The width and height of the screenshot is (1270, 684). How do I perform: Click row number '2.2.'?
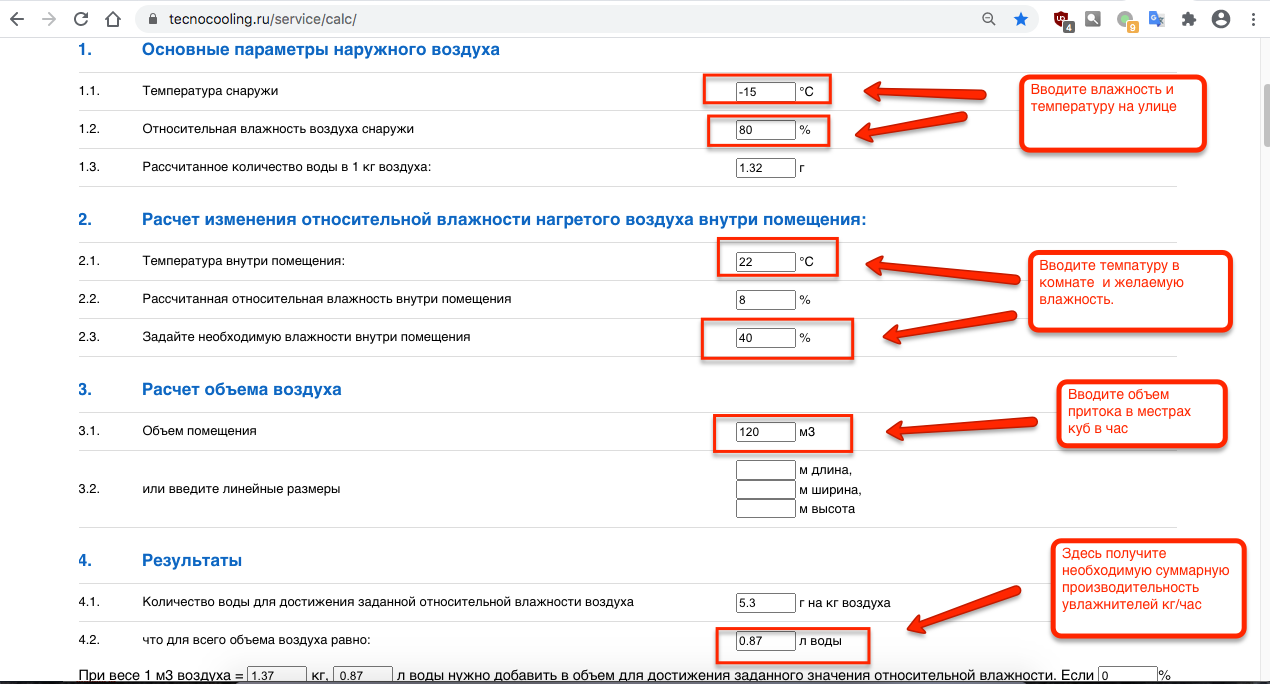[x=90, y=299]
